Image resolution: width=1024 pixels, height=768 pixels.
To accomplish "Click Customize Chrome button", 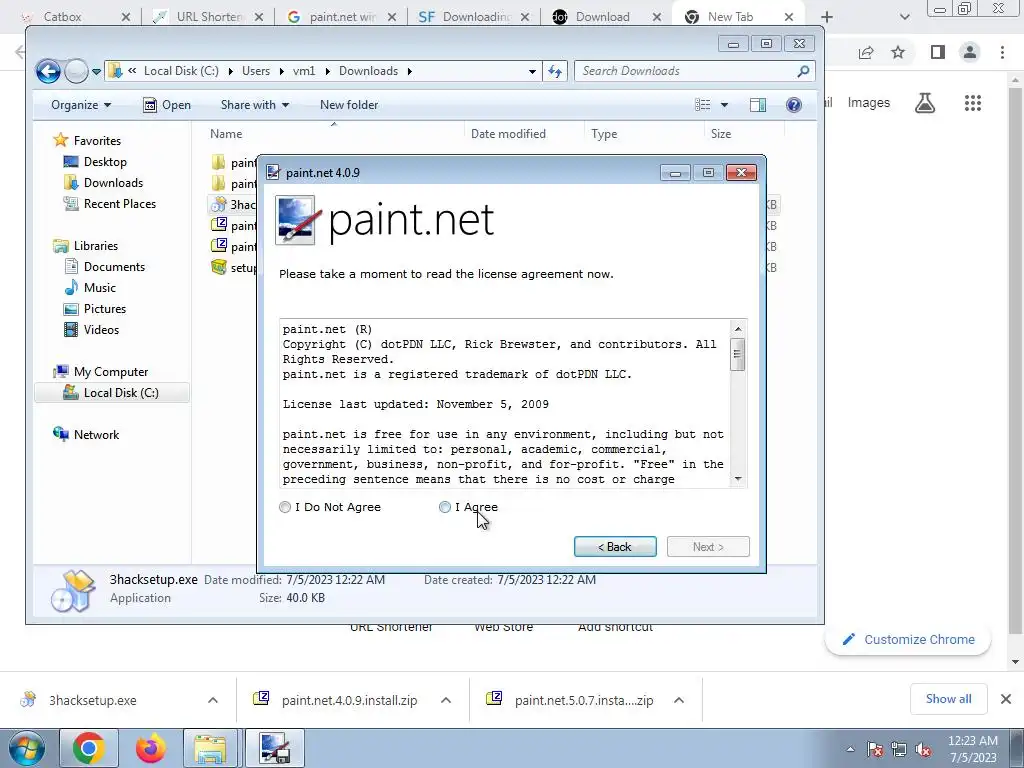I will 908,639.
